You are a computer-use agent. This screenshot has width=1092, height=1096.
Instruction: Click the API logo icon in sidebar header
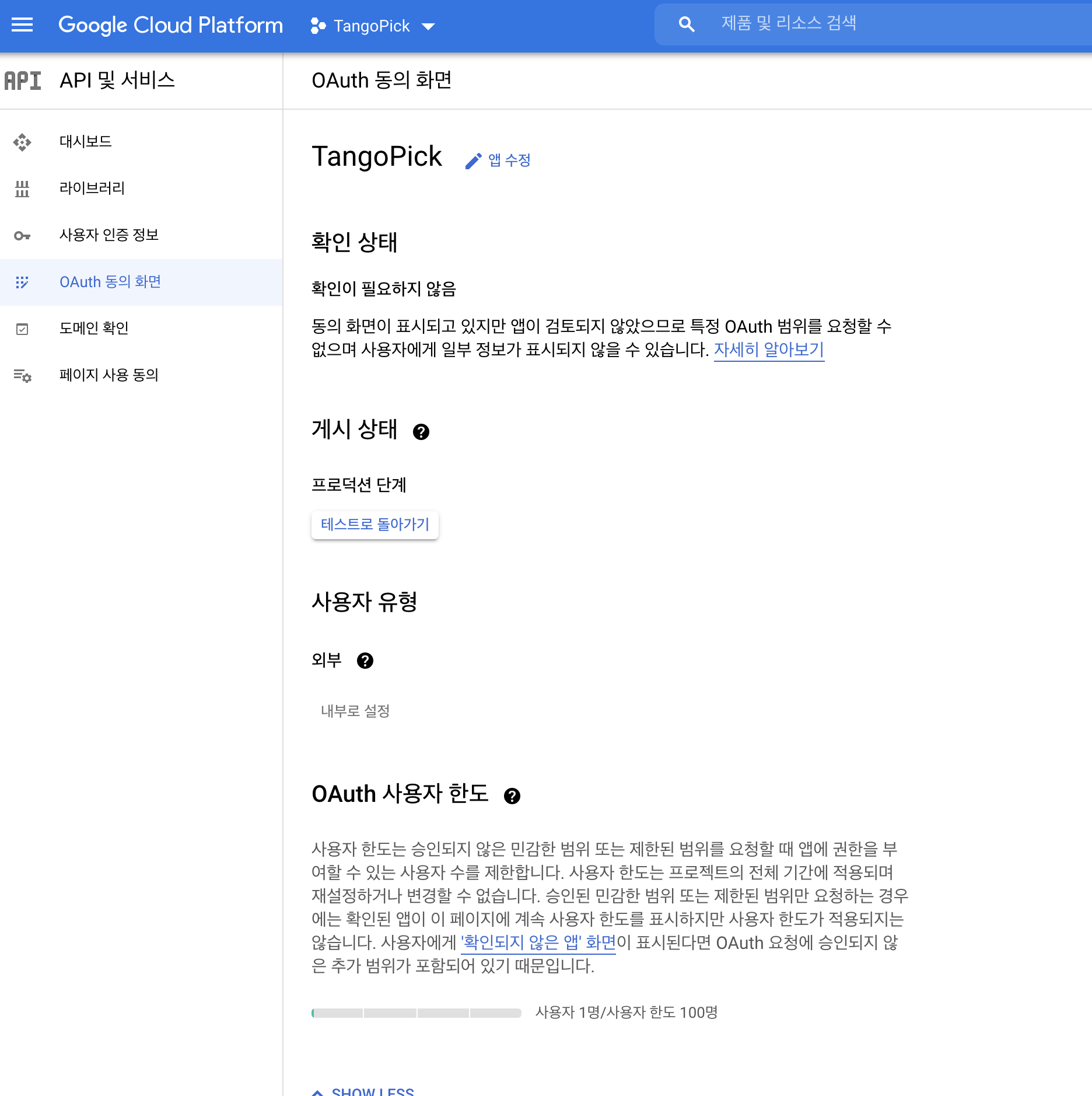23,81
